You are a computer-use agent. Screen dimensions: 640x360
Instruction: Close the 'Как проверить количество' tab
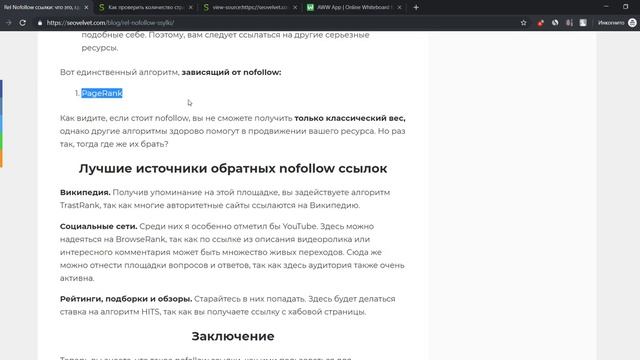click(x=191, y=7)
